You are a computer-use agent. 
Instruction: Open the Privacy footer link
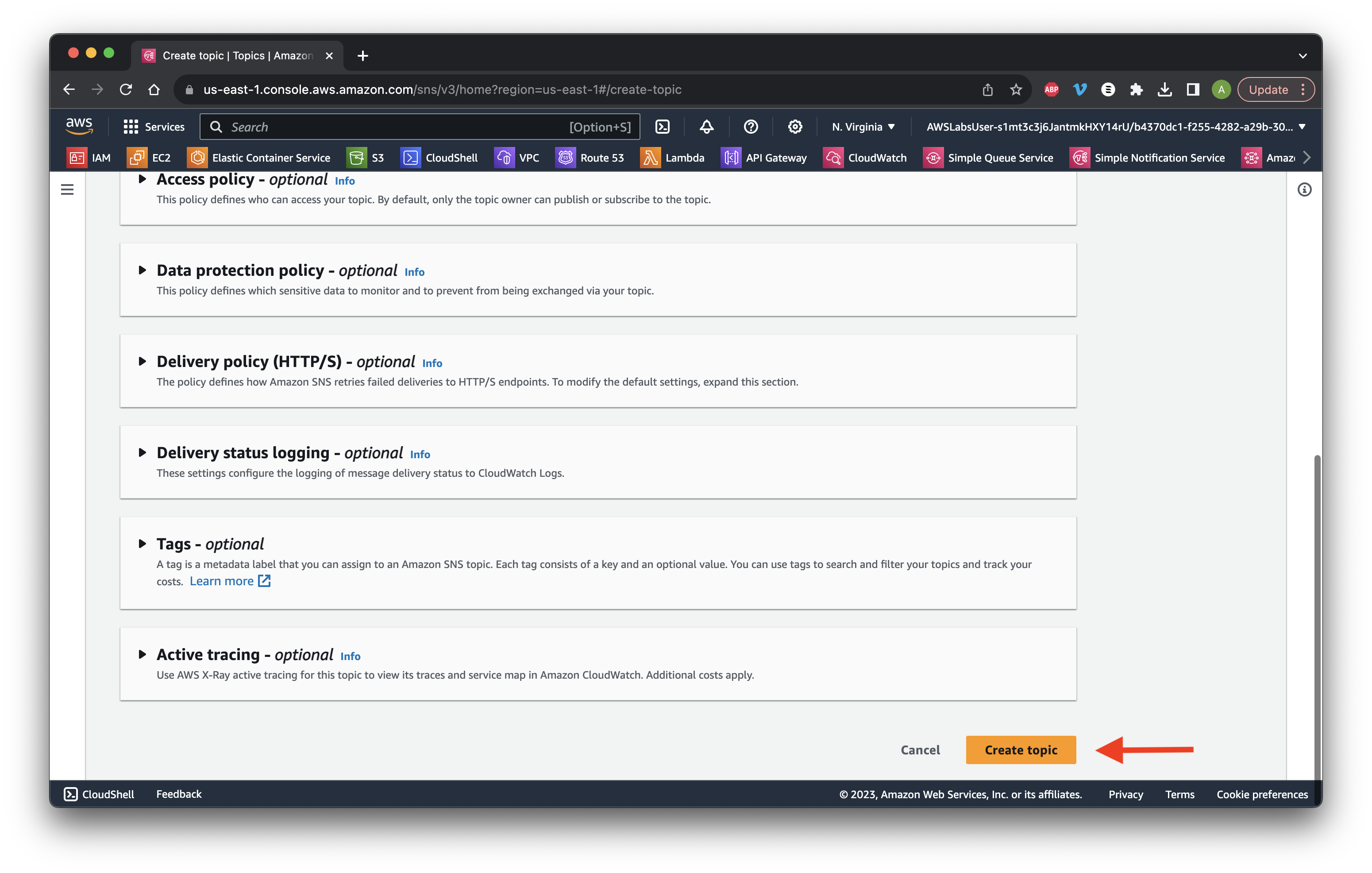point(1125,794)
